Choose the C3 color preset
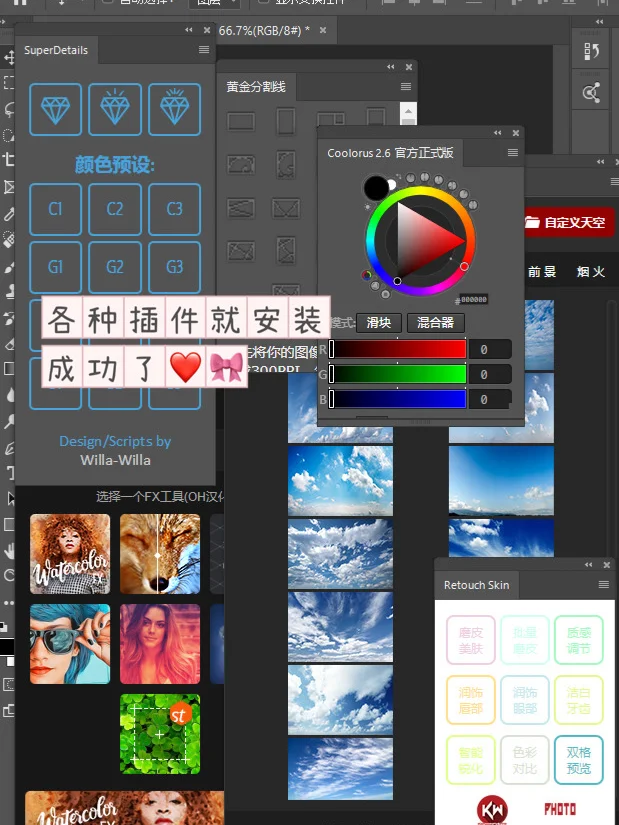619x825 pixels. click(x=174, y=209)
